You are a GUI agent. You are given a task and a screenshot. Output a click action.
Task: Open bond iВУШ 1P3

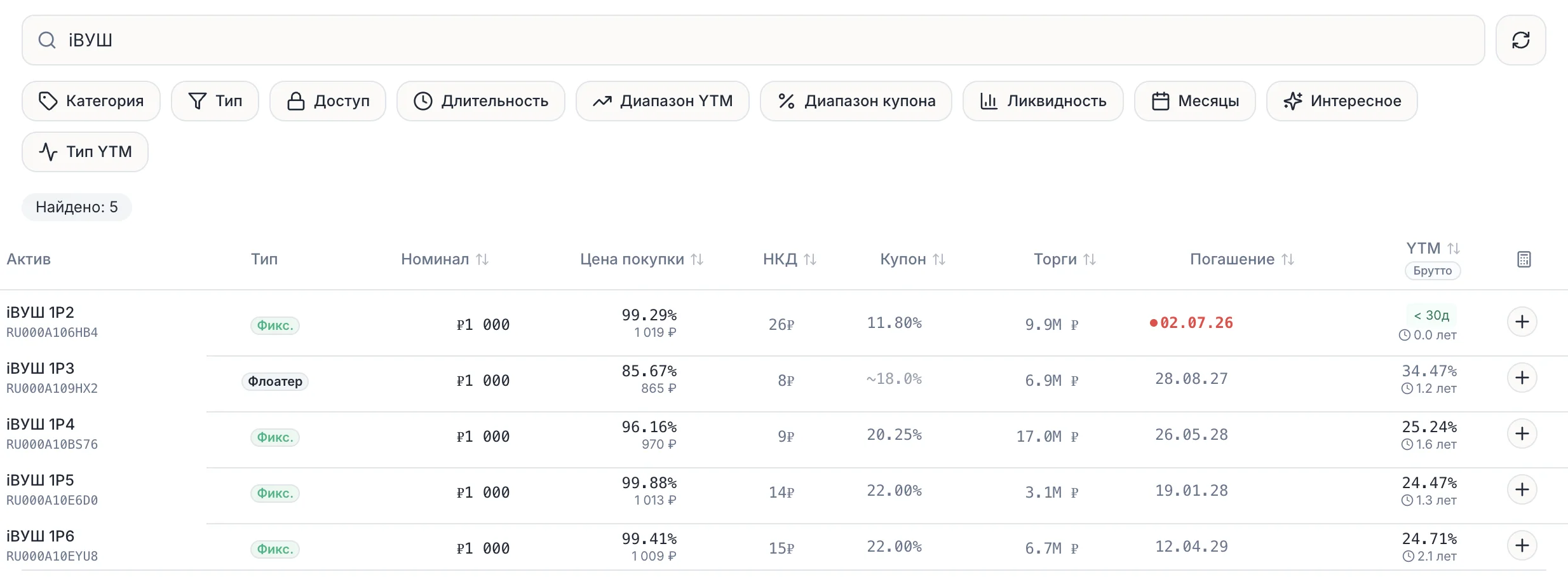click(x=41, y=369)
